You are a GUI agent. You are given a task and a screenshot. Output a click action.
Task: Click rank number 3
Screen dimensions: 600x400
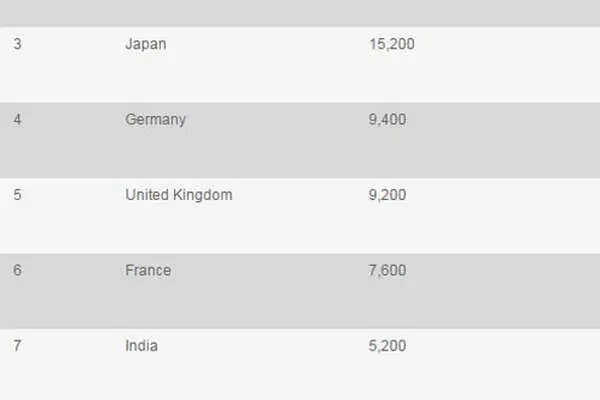(17, 44)
